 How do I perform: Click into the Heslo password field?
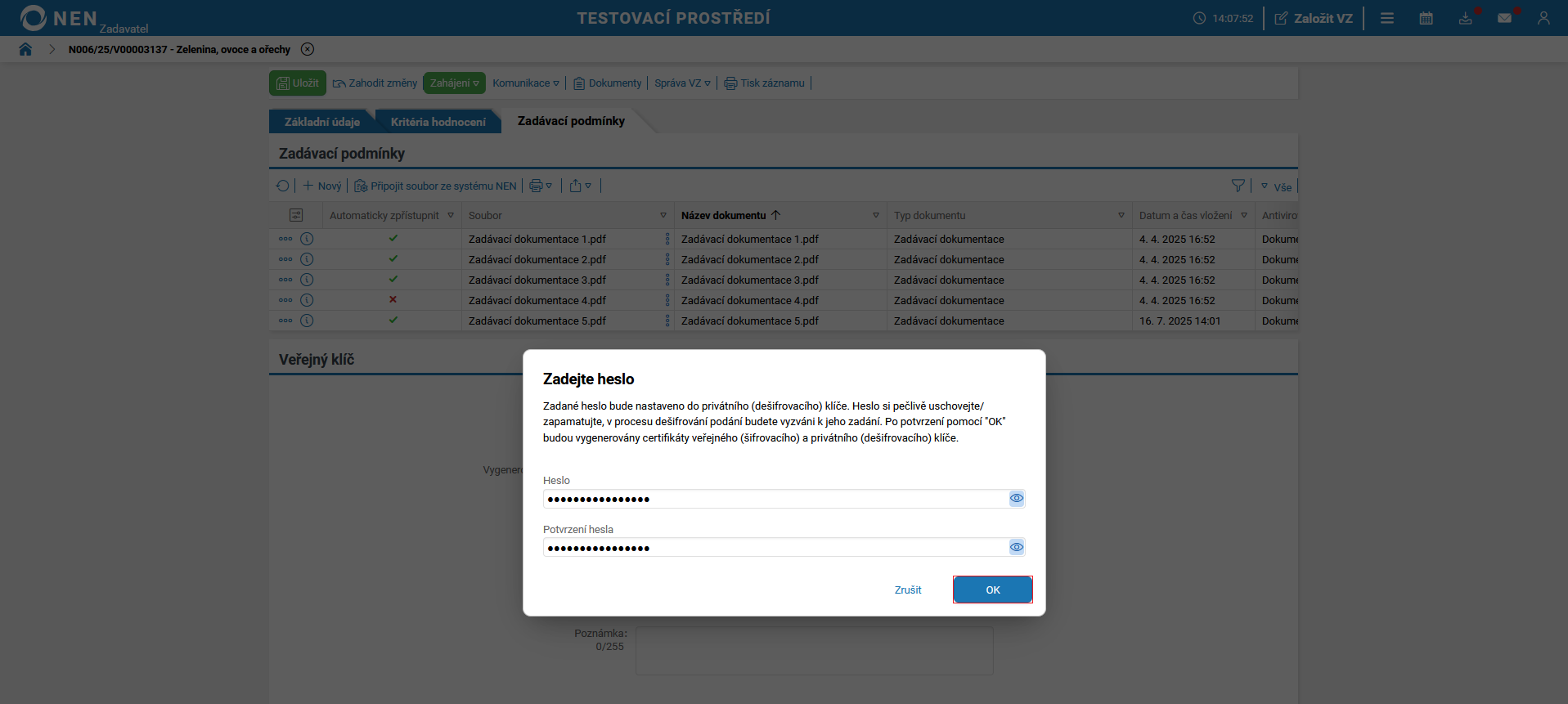773,499
